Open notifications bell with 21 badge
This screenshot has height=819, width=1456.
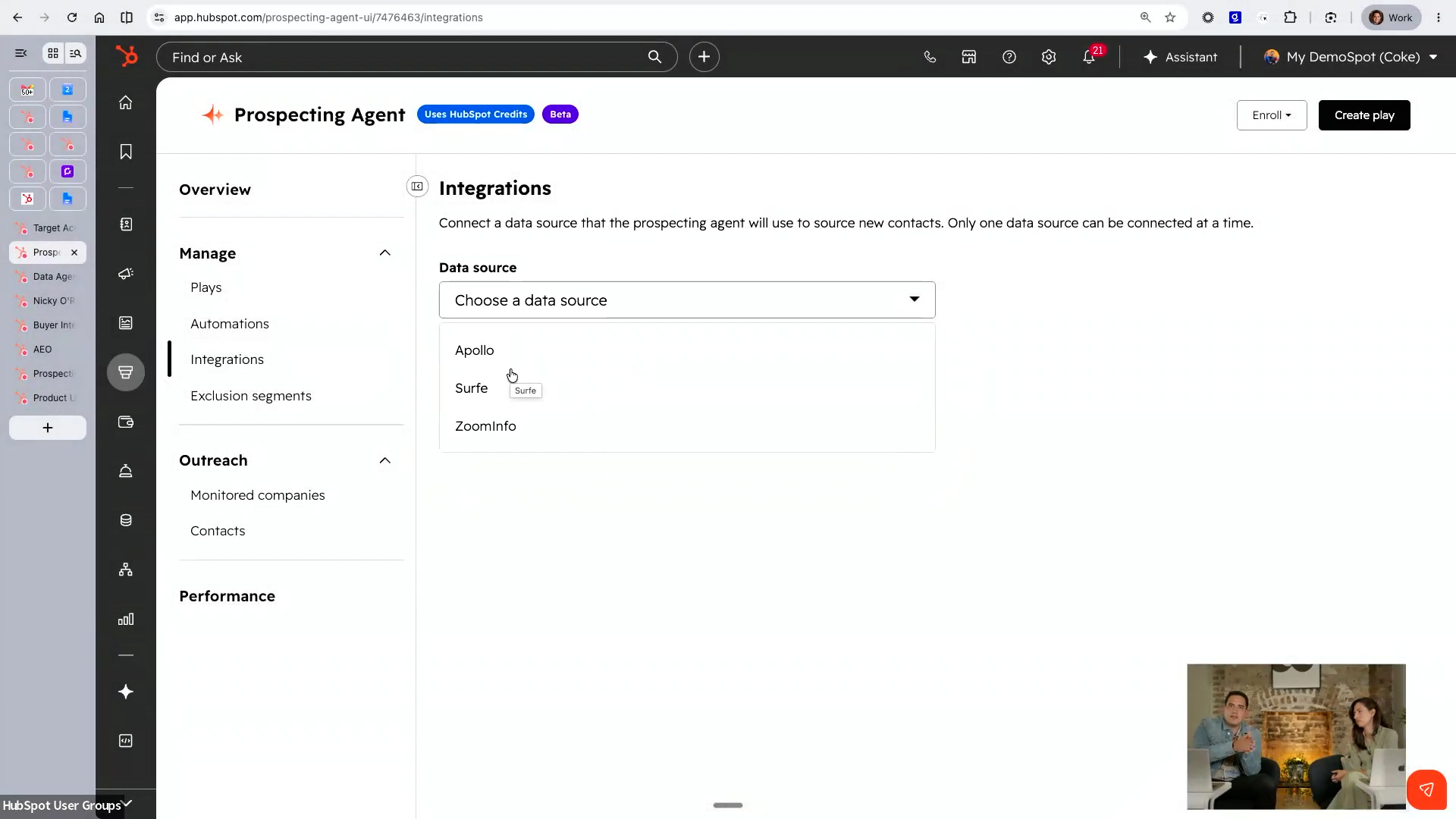click(1090, 57)
